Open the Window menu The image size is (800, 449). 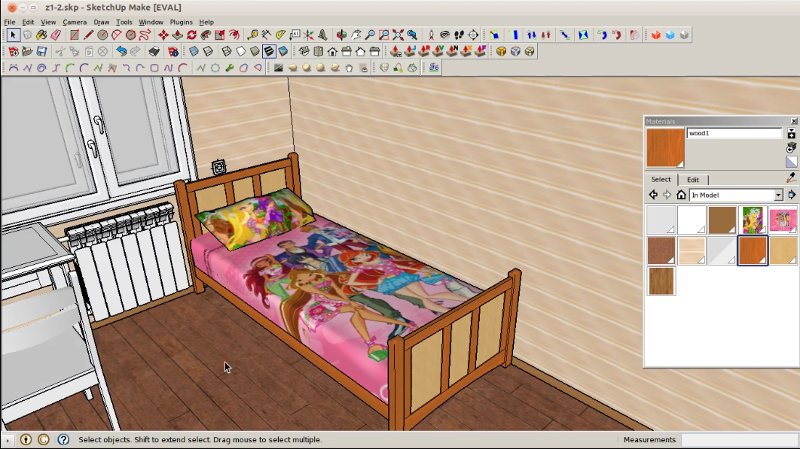click(x=151, y=22)
